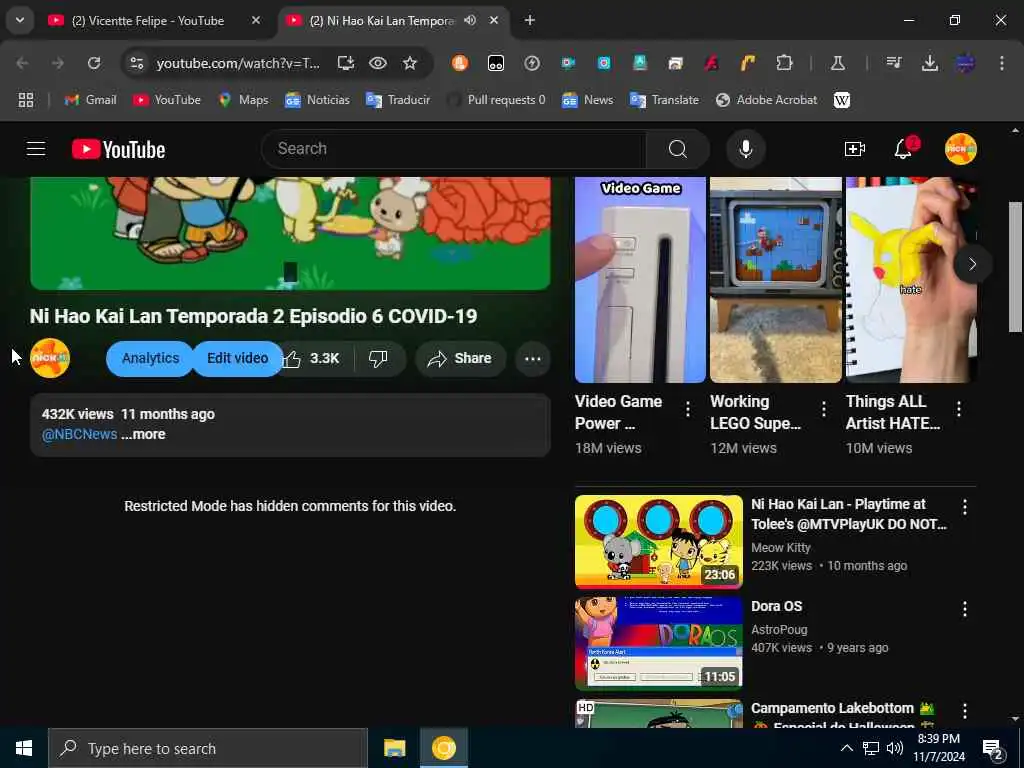The width and height of the screenshot is (1024, 768).
Task: Open the Analytics button
Action: tap(150, 359)
